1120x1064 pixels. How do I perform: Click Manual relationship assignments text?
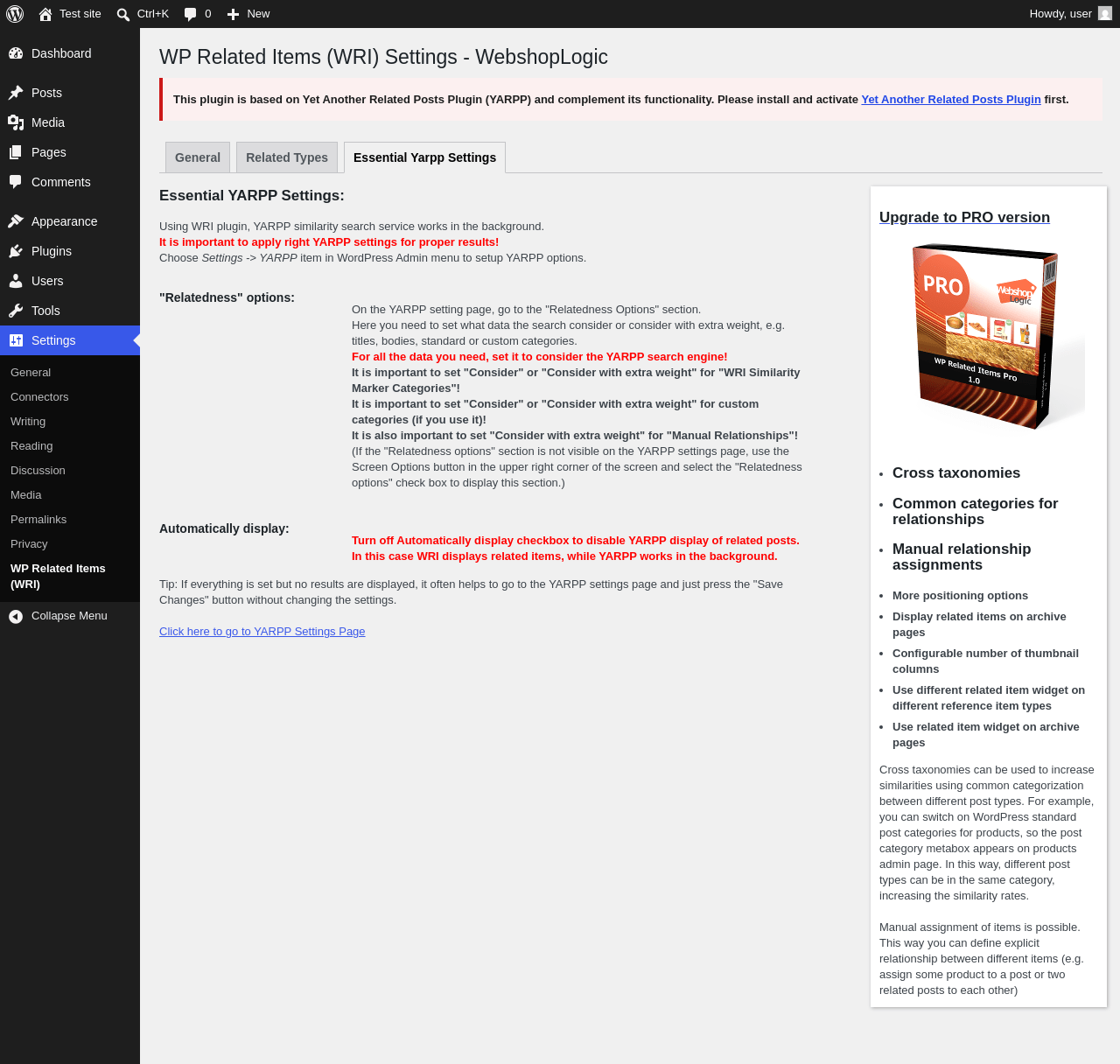point(962,557)
